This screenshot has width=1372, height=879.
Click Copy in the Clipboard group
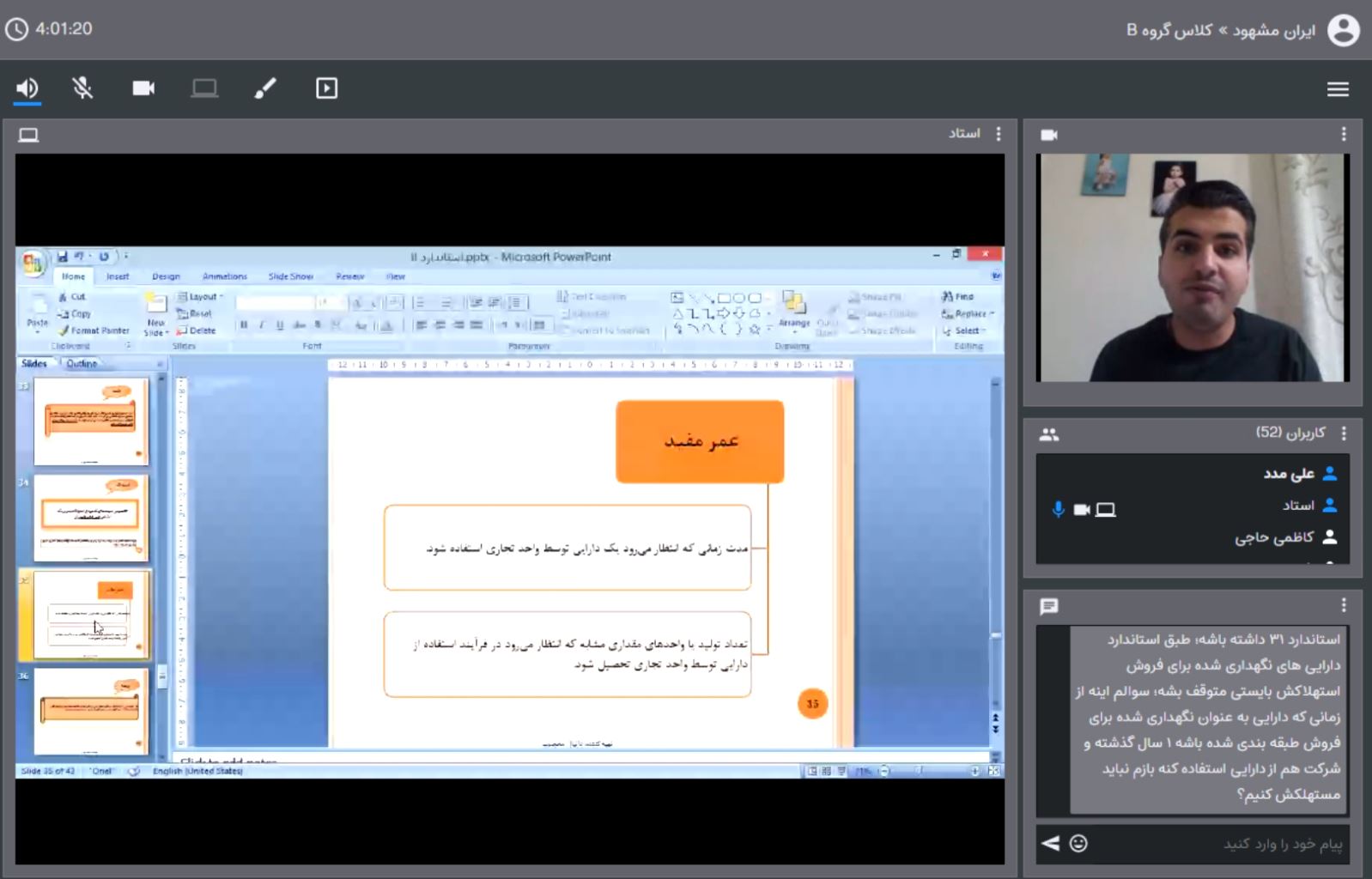[75, 313]
